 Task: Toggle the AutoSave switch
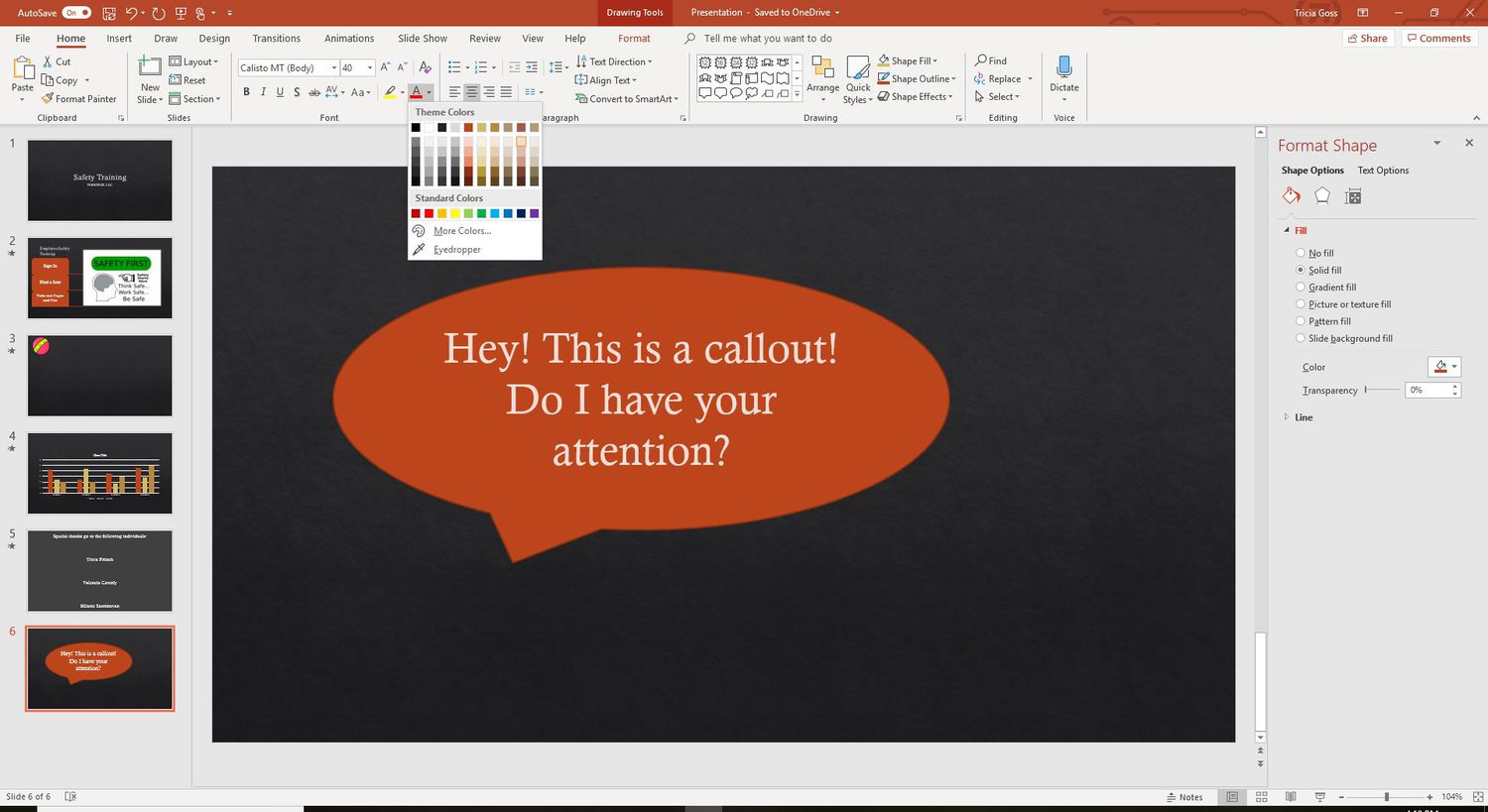76,13
